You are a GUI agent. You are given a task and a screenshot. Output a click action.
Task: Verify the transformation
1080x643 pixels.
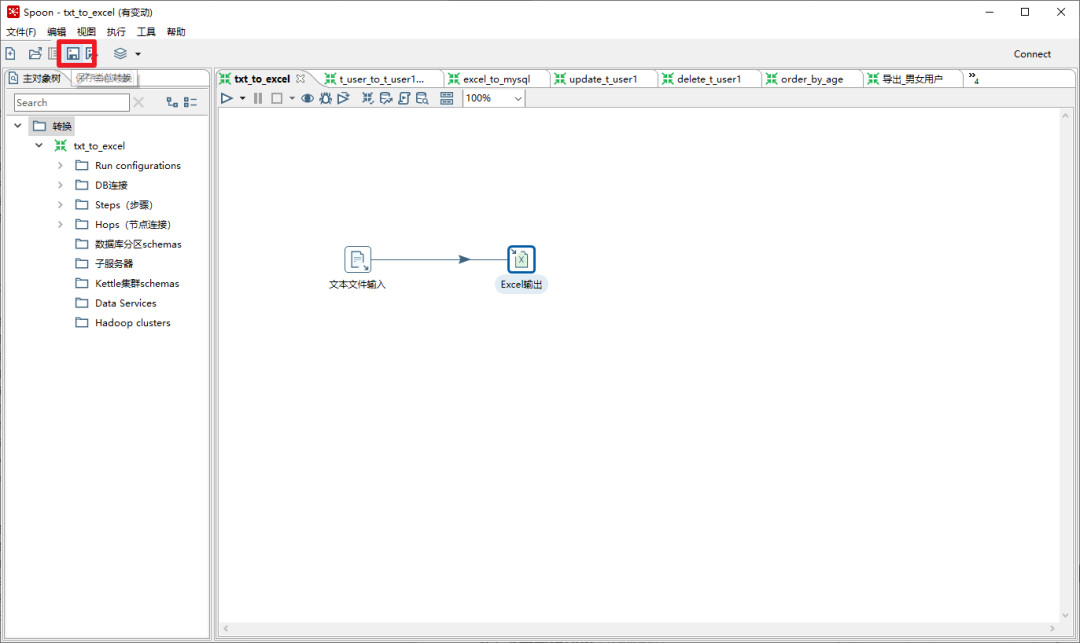pos(368,98)
